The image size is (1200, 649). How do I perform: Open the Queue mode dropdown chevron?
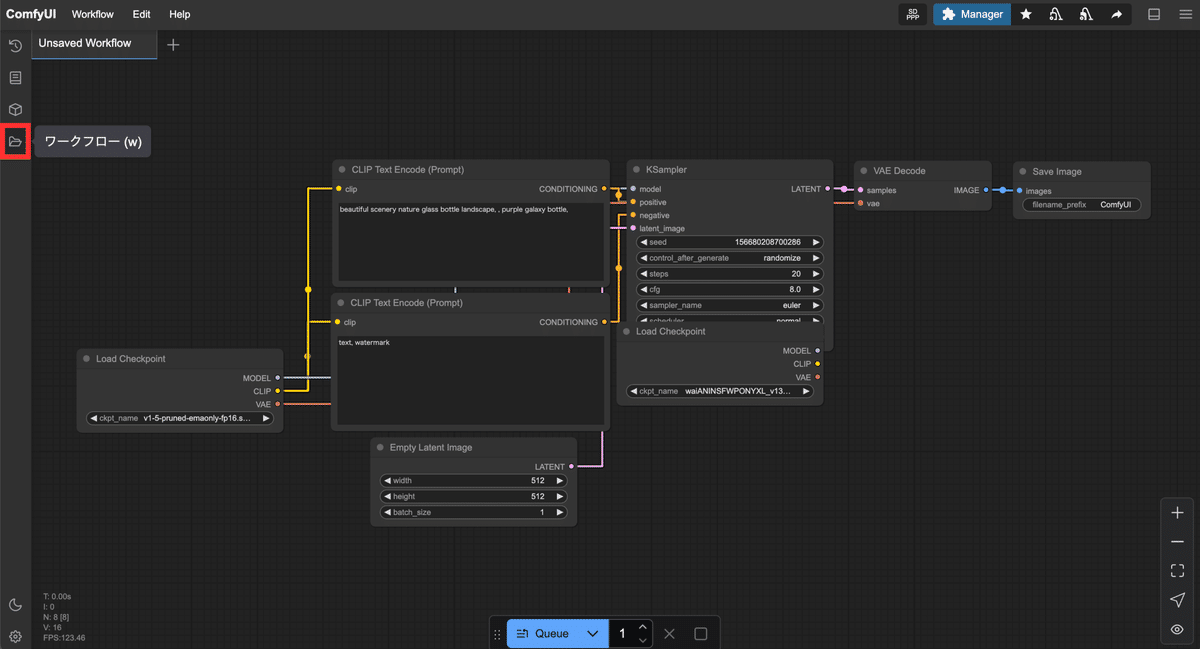click(x=592, y=634)
